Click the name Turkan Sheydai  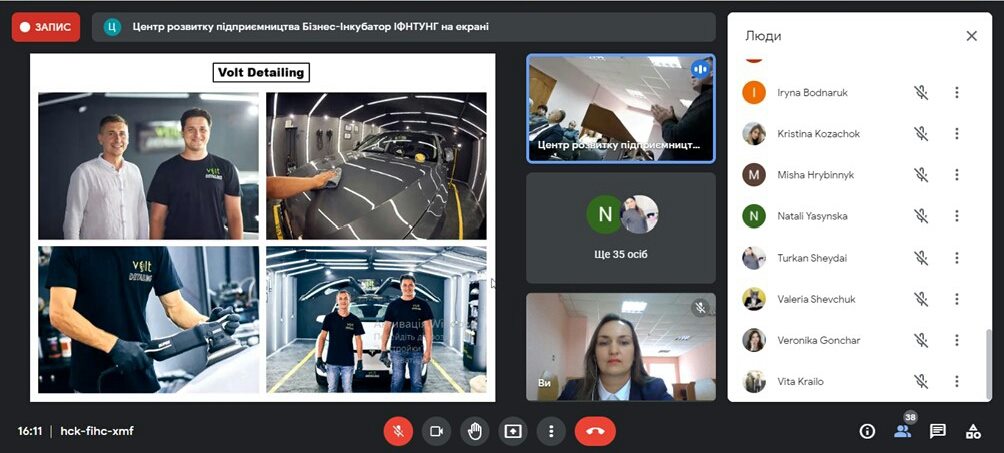click(x=812, y=258)
